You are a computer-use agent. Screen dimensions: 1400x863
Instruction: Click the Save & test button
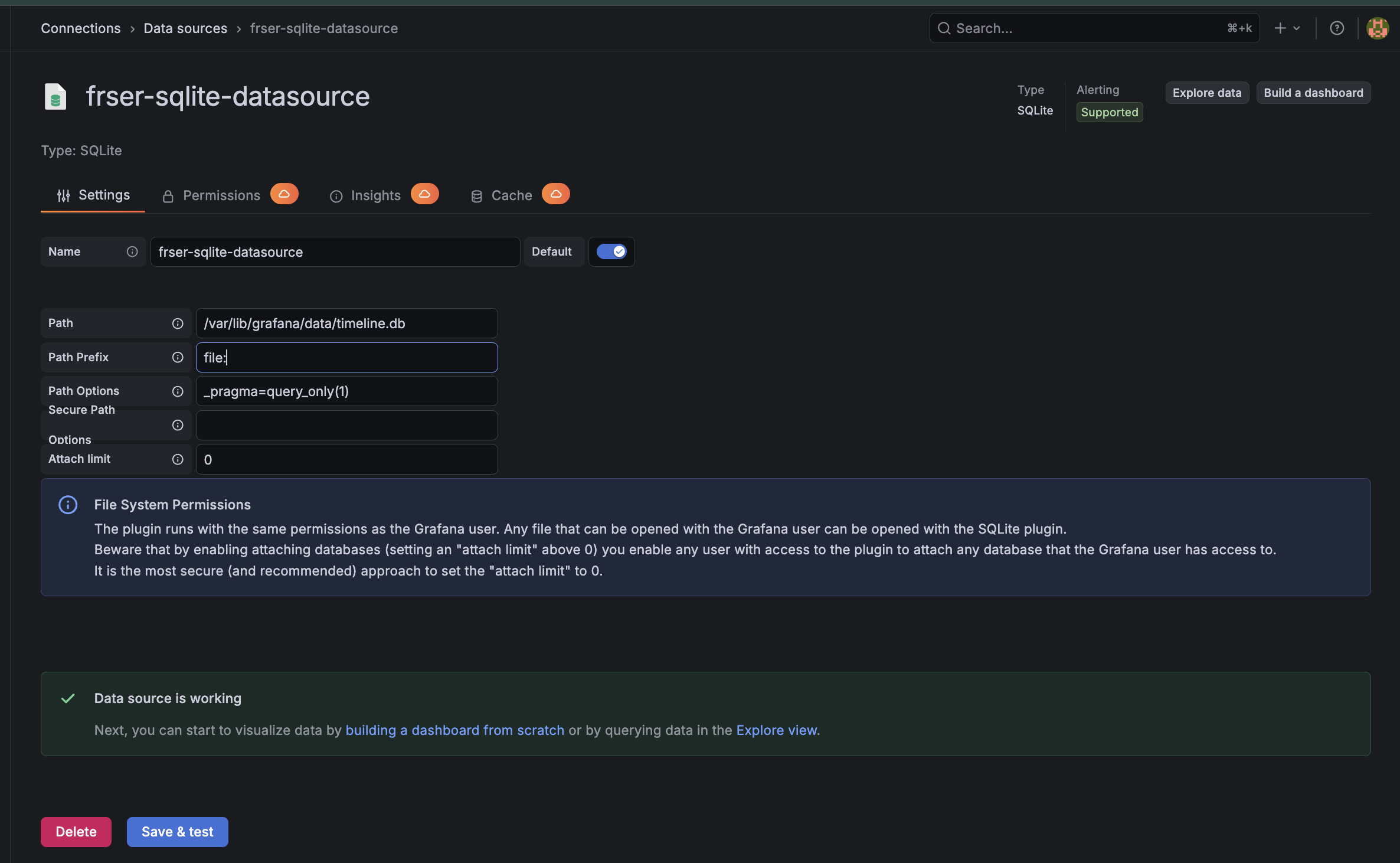178,832
